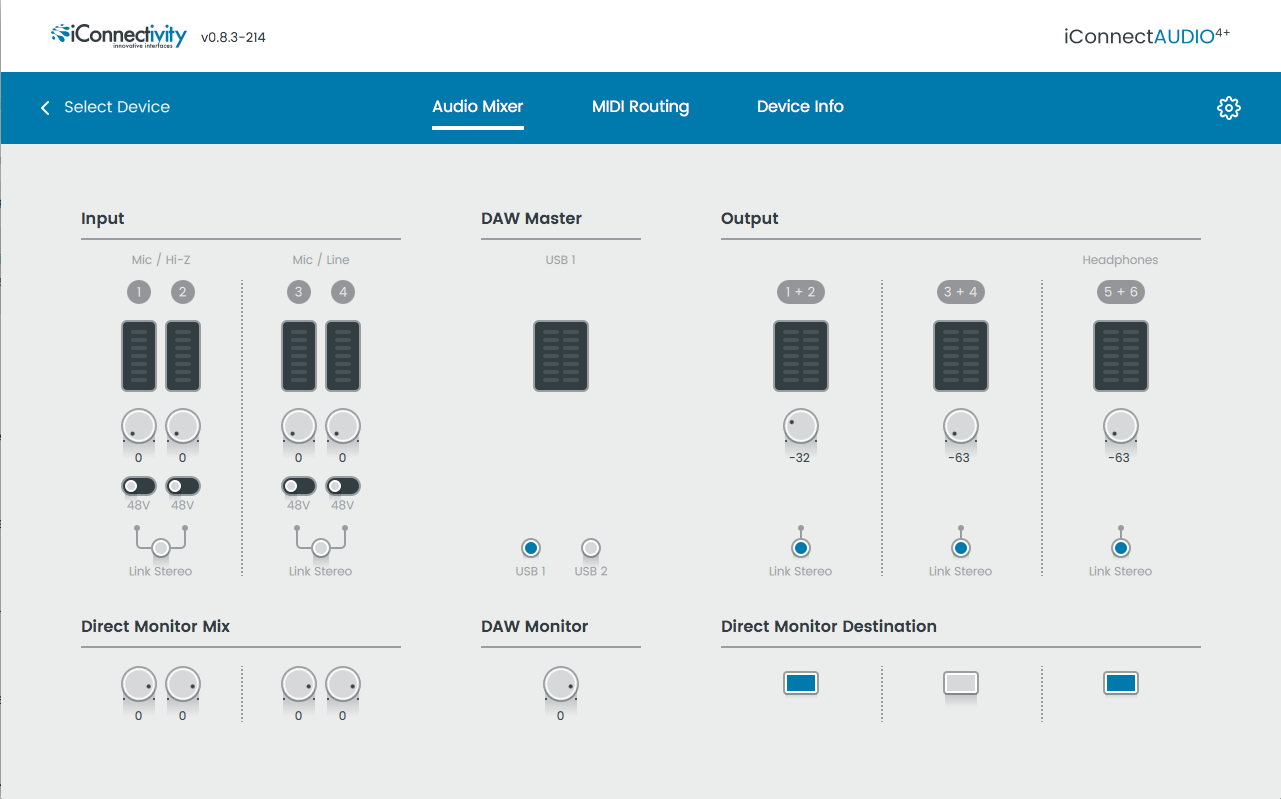Click the Direct Monitor Mix heading
This screenshot has height=799, width=1281.
(x=155, y=627)
